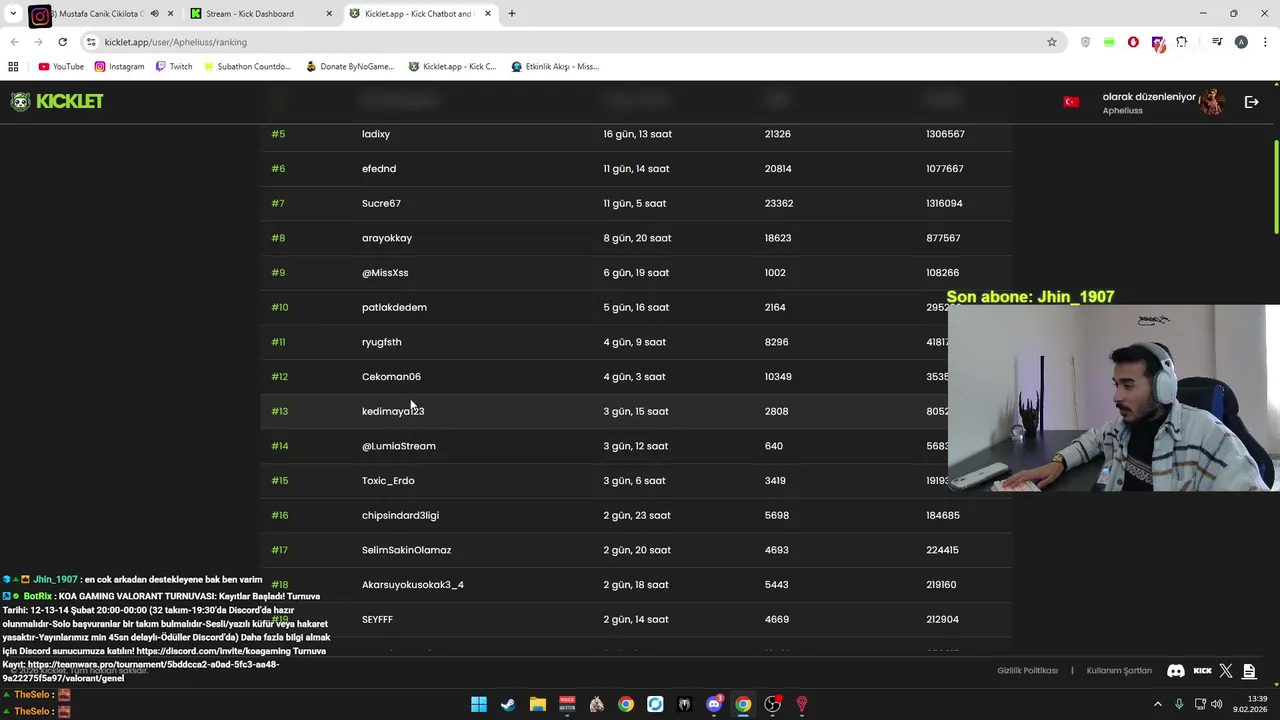The image size is (1280, 720).
Task: Close the Stream - Kick Dashboard tab
Action: tap(329, 14)
